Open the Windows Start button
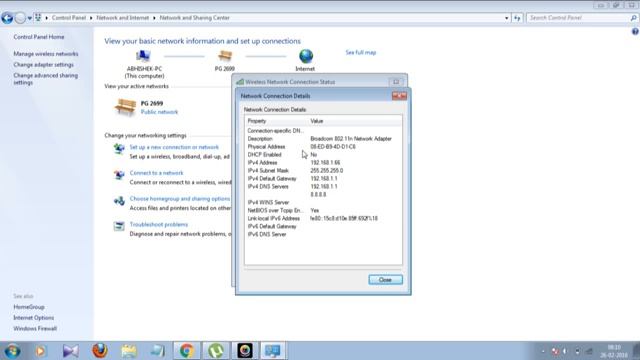Image resolution: width=640 pixels, height=360 pixels. click(12, 351)
